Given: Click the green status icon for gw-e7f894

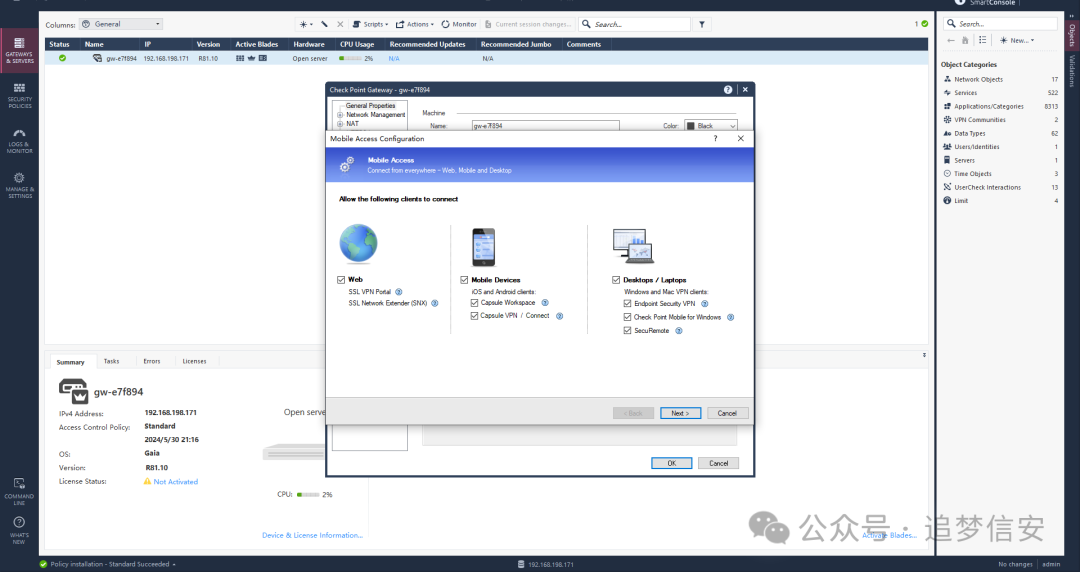Looking at the screenshot, I should (x=63, y=59).
